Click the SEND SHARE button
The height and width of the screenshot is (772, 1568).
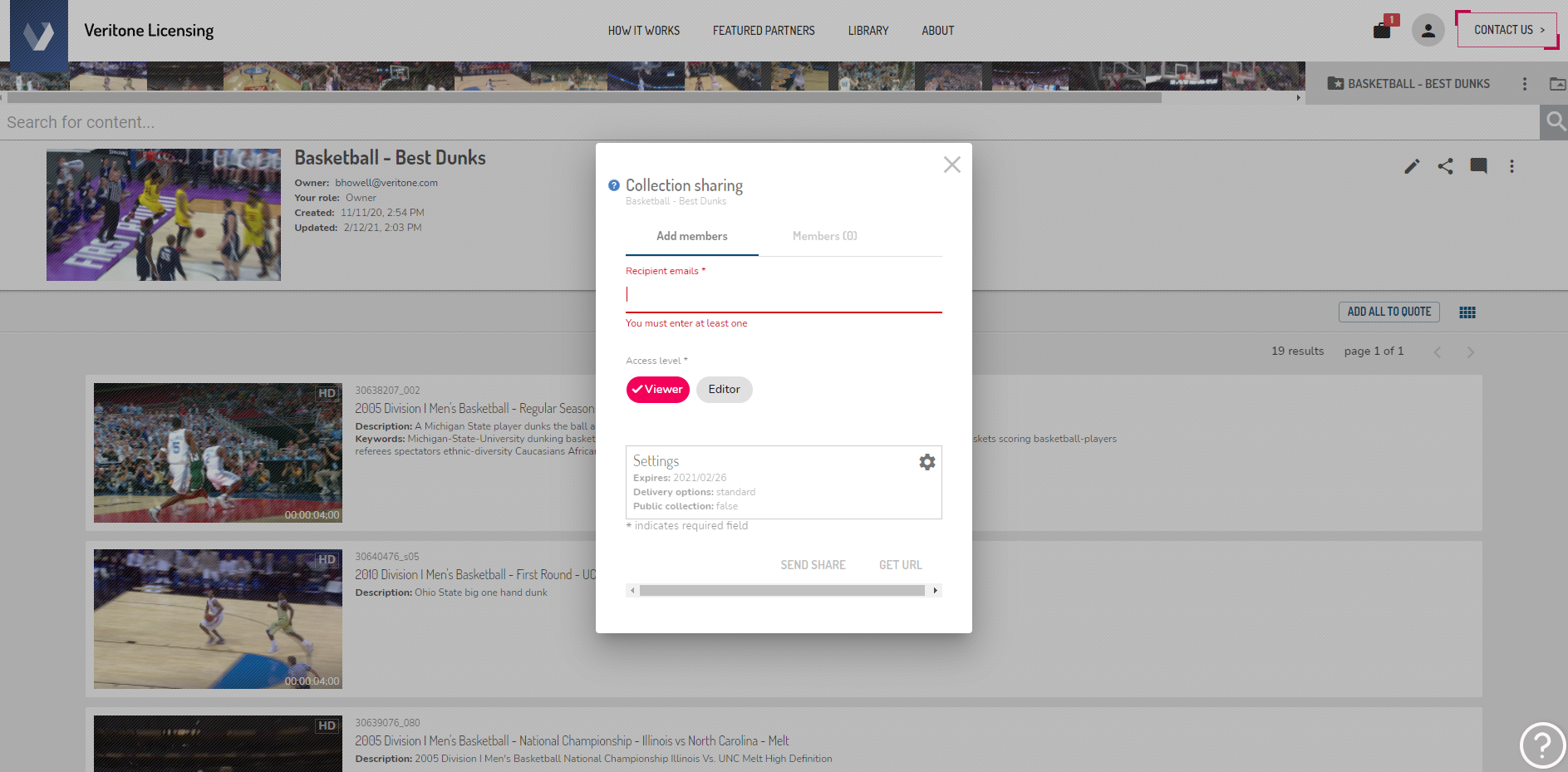point(813,565)
